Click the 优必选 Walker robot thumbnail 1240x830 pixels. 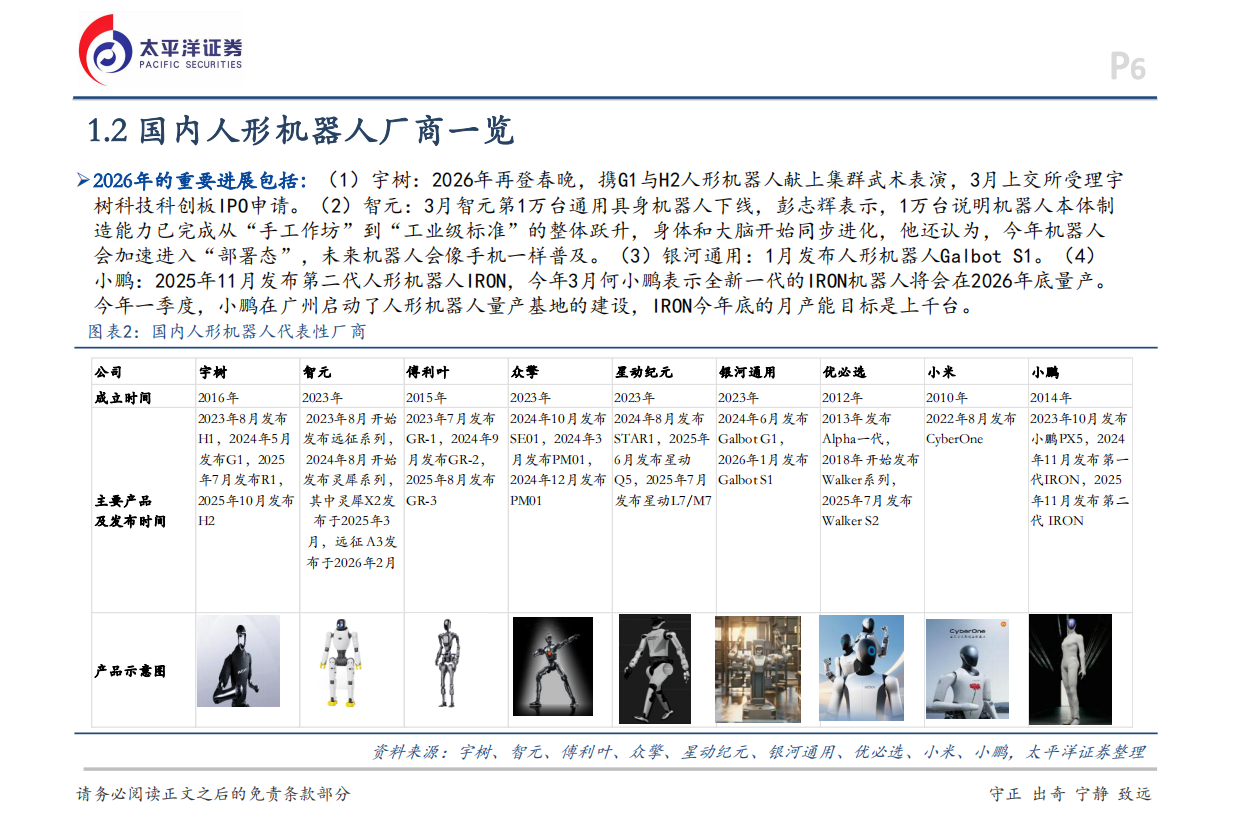coord(863,668)
